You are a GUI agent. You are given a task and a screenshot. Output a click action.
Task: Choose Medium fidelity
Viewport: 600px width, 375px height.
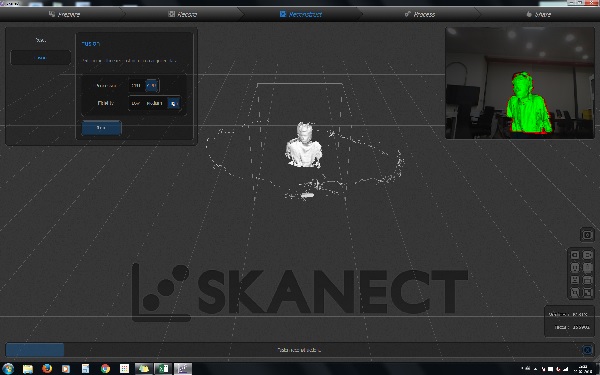coord(155,103)
